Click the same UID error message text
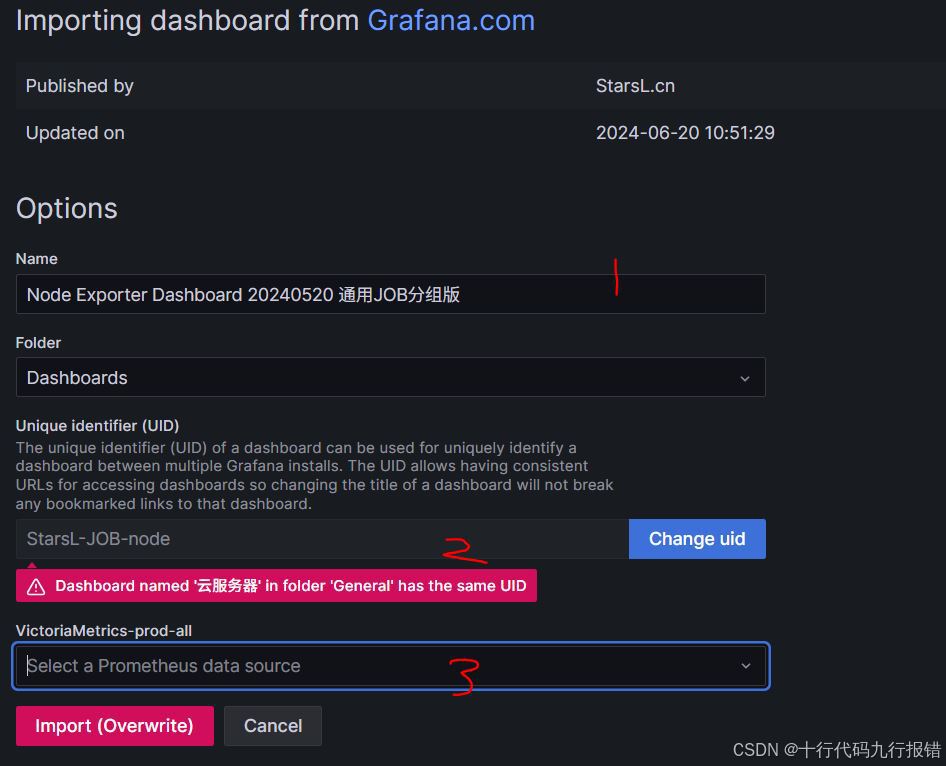The width and height of the screenshot is (946, 766). [x=291, y=586]
